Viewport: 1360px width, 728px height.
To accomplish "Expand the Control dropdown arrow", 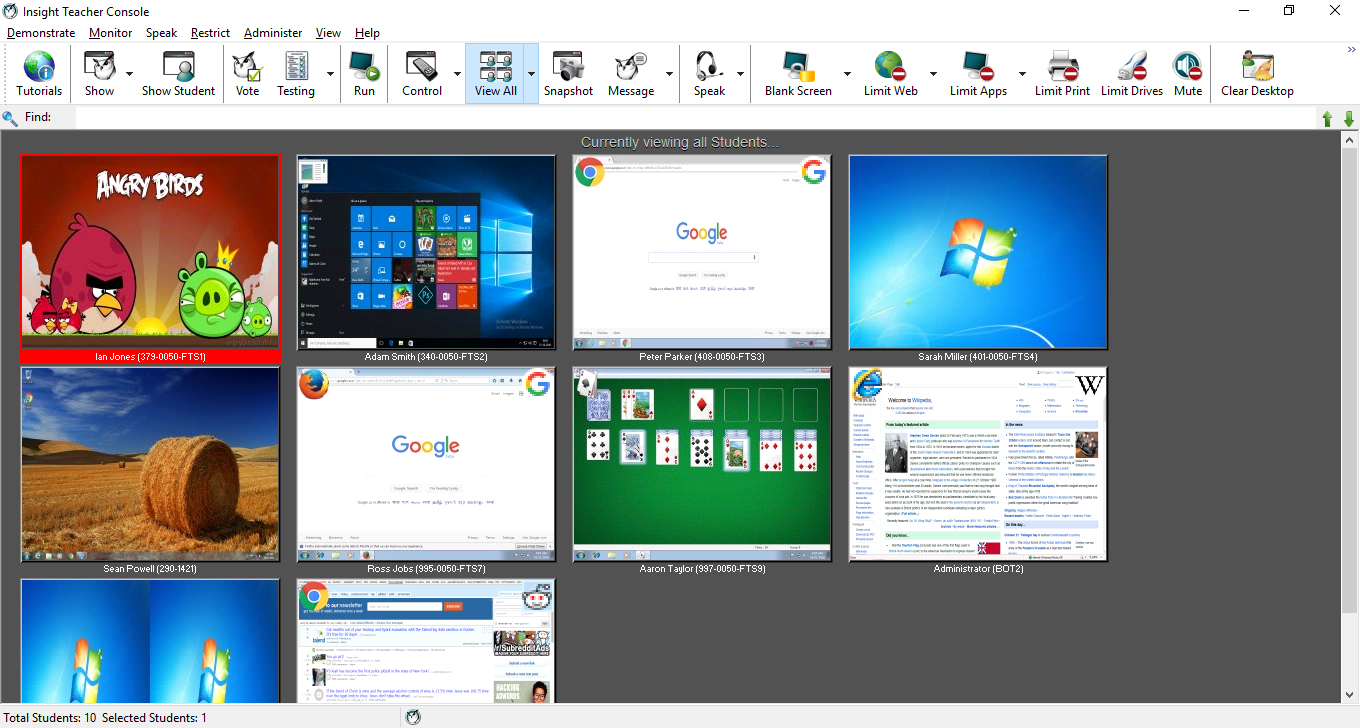I will pos(457,74).
